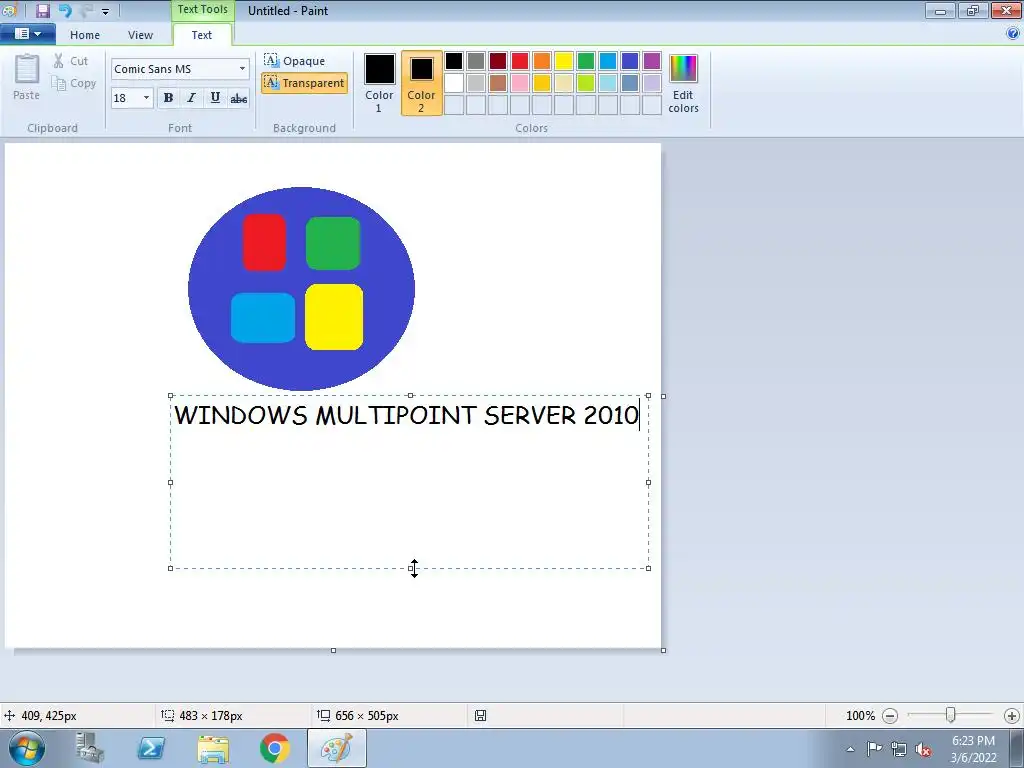Click the zoom in plus button
Screen dimensions: 1024x768
[x=1012, y=716]
